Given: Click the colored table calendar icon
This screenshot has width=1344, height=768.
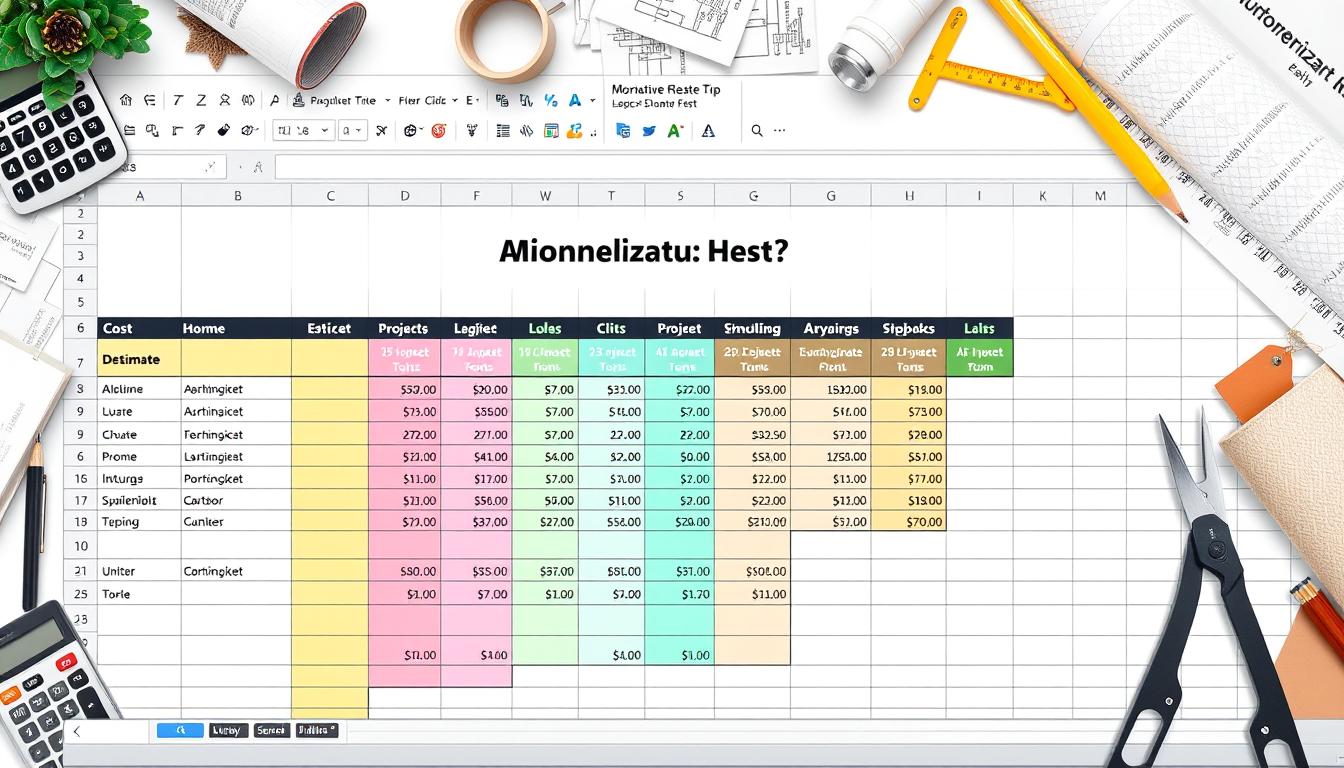Looking at the screenshot, I should click(550, 130).
